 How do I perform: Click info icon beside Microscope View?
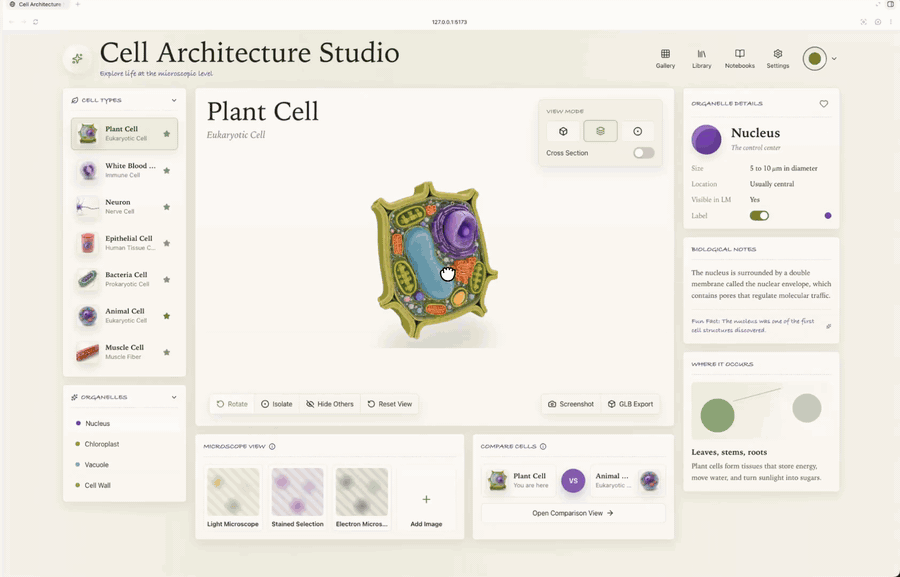coord(272,447)
